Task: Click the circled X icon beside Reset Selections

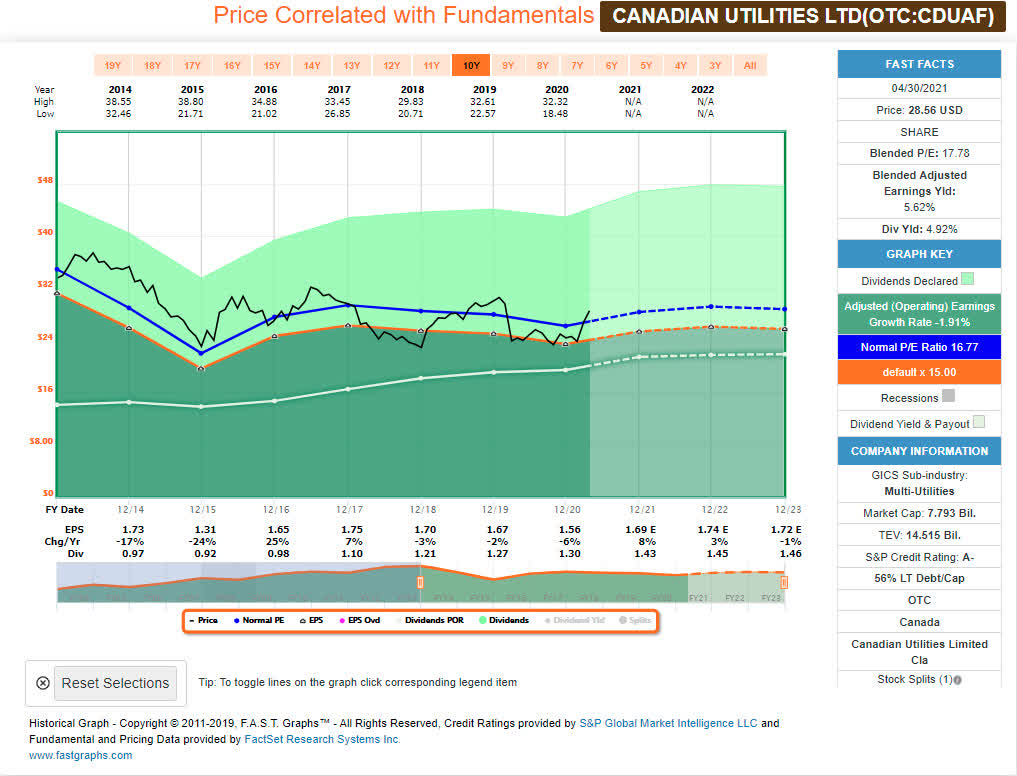Action: point(42,682)
